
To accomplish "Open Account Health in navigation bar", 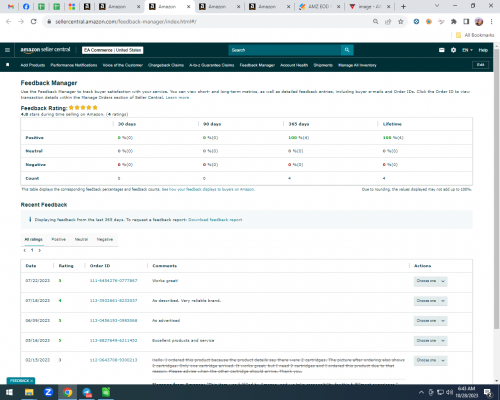I will [294, 65].
